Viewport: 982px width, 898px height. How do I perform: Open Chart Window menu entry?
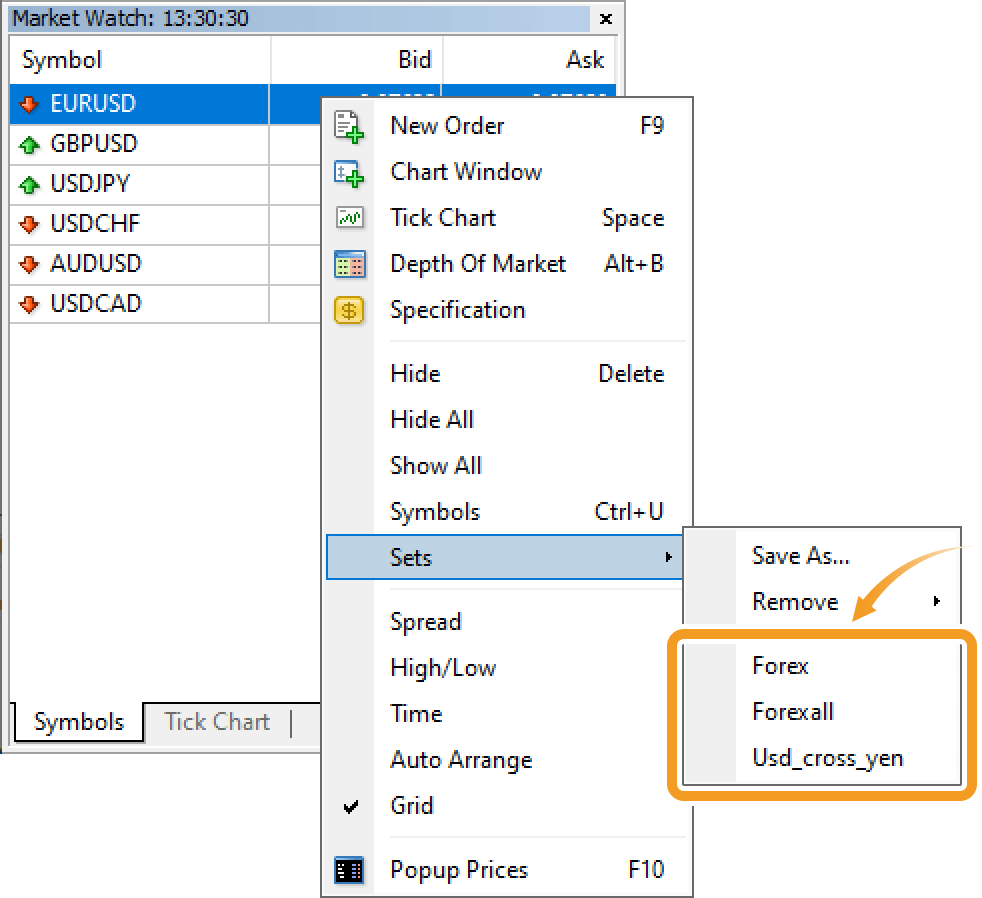(506, 172)
